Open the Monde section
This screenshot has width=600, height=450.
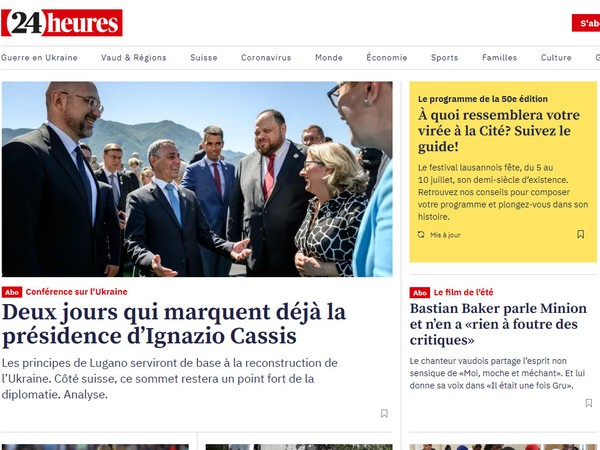pos(329,58)
